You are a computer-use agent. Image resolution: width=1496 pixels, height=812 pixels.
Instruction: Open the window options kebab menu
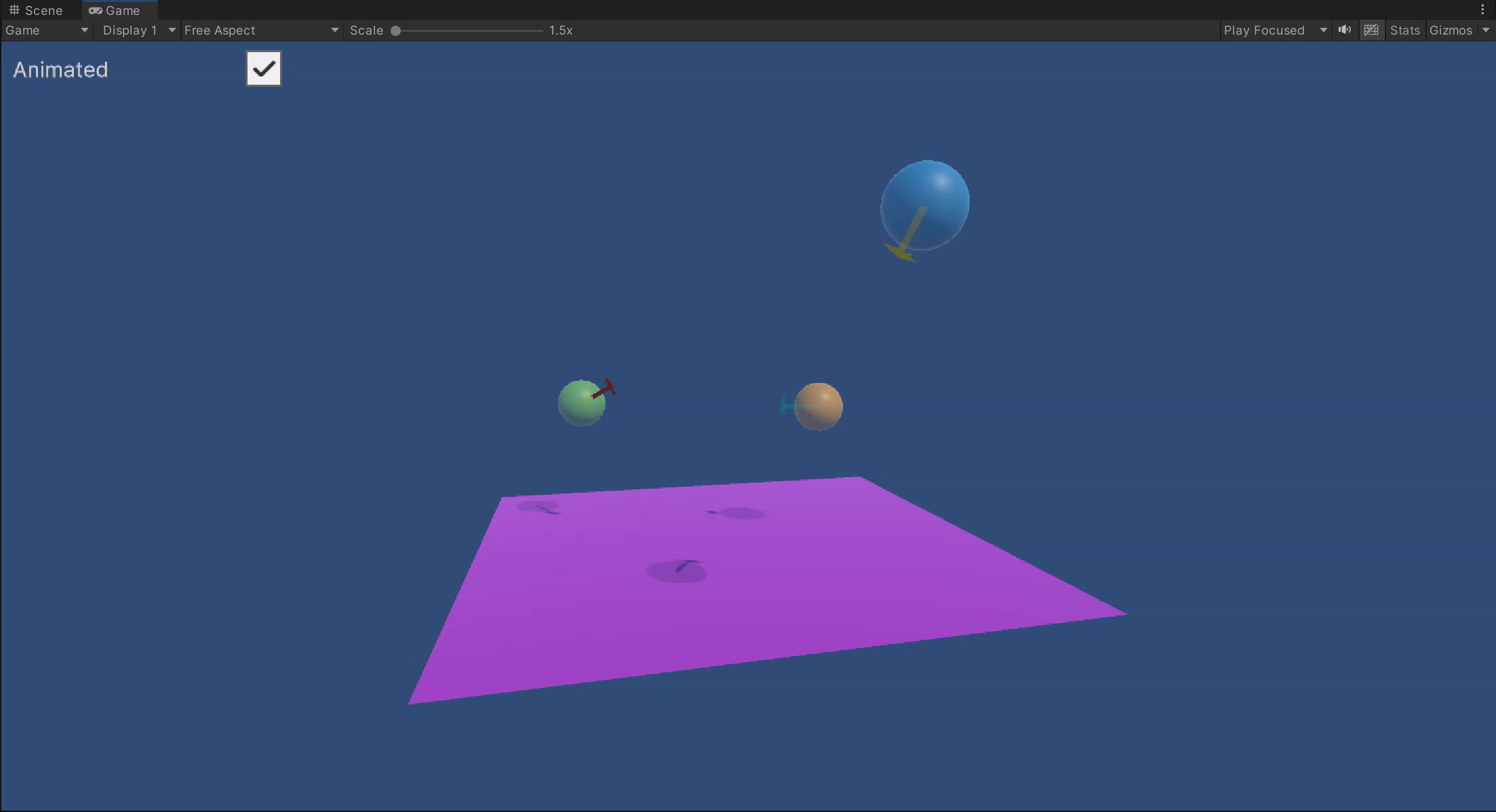point(1482,9)
